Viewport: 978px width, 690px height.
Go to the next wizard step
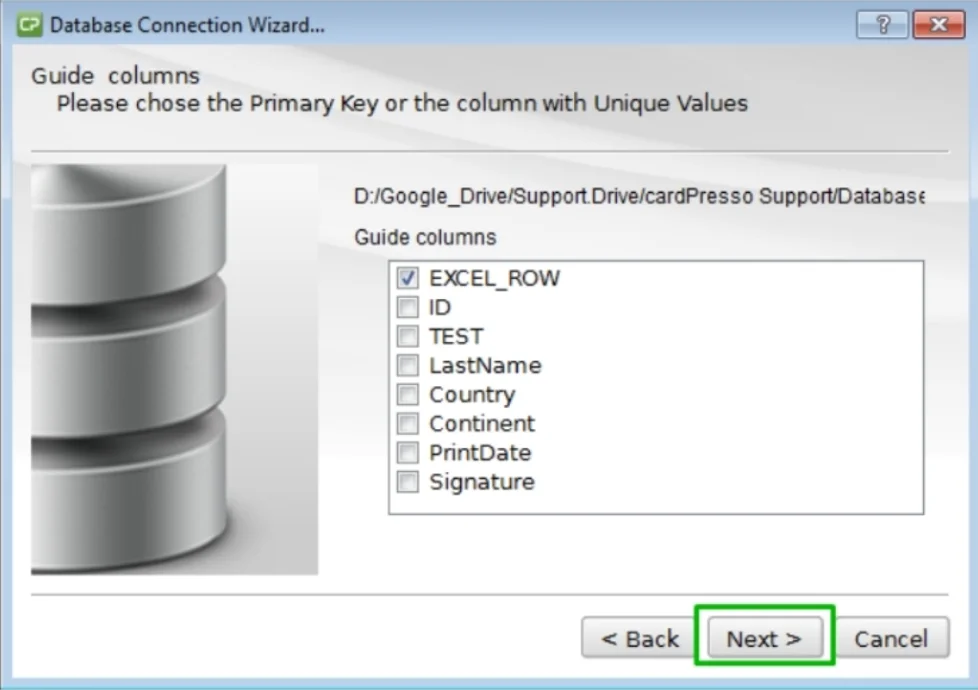pos(765,638)
